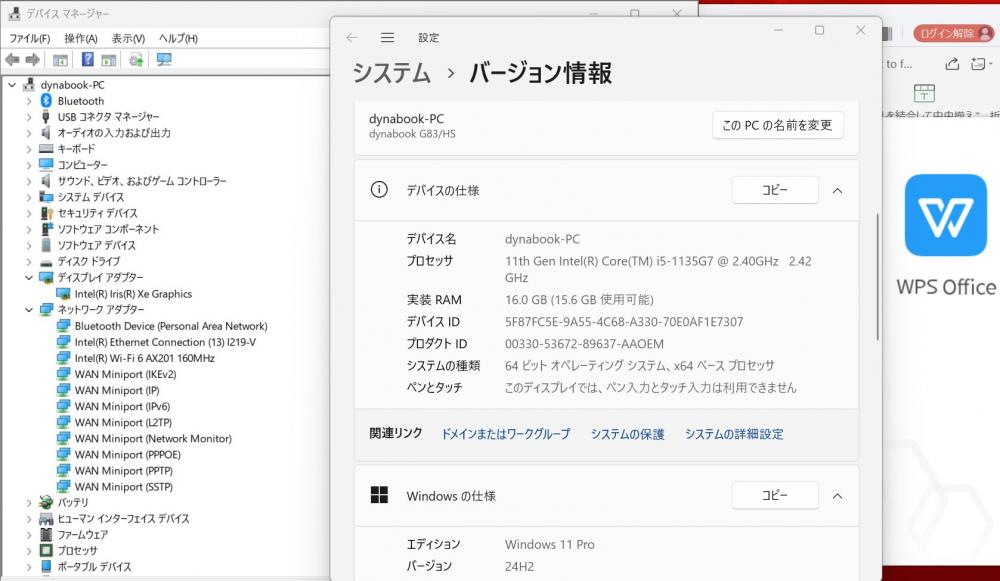
Task: Expand the Bluetooth node arrow
Action: 29,101
